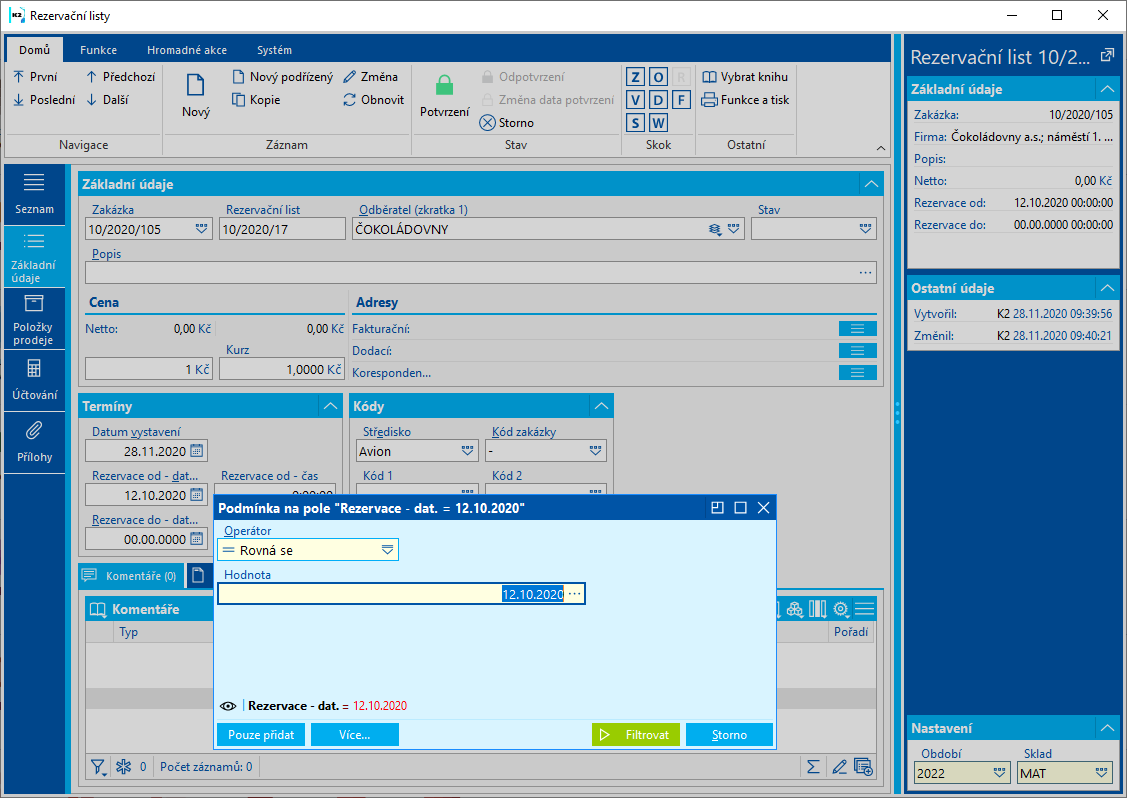Click the Více... button

tap(354, 735)
